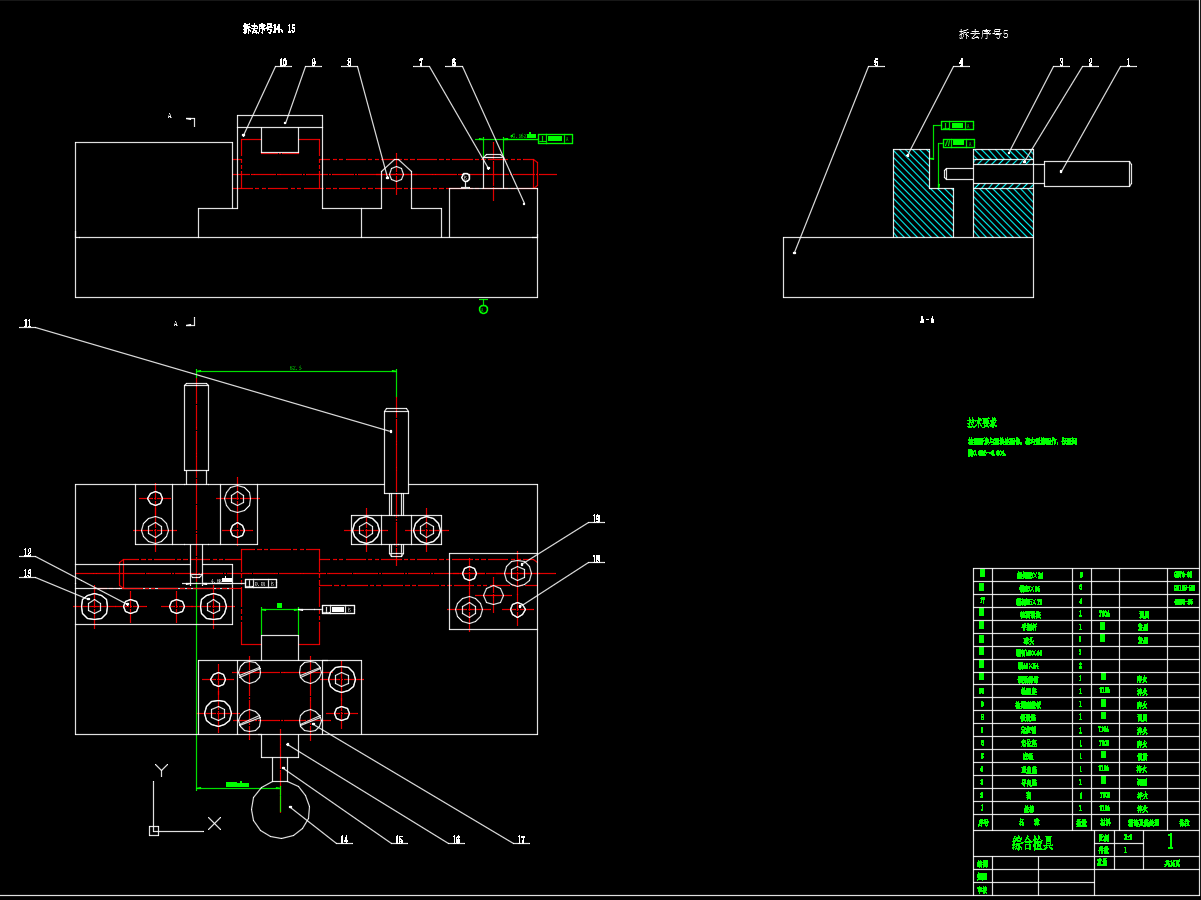Select the 技术要求 heading text

click(981, 423)
